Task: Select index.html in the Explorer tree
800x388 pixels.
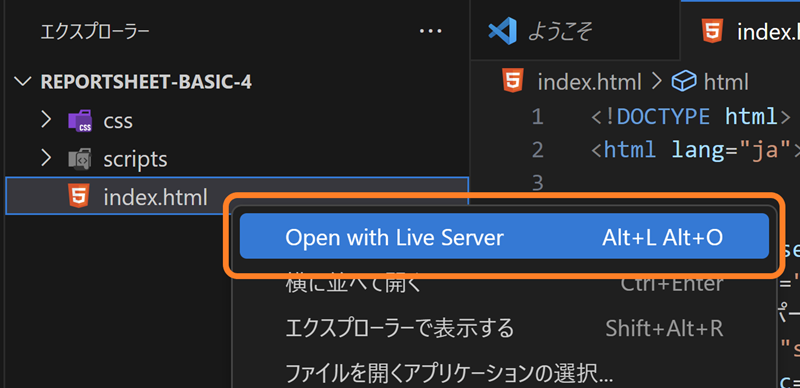Action: (237, 196)
